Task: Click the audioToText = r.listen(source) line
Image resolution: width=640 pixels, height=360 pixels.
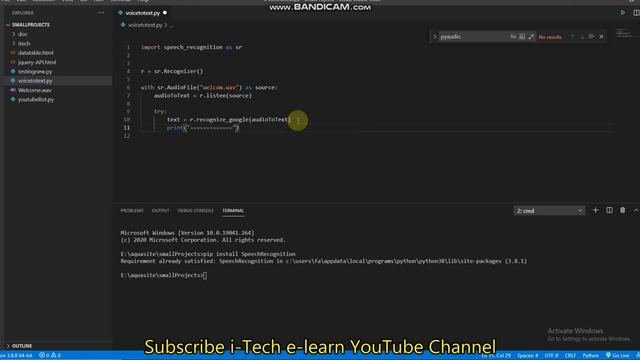Action: (203, 96)
